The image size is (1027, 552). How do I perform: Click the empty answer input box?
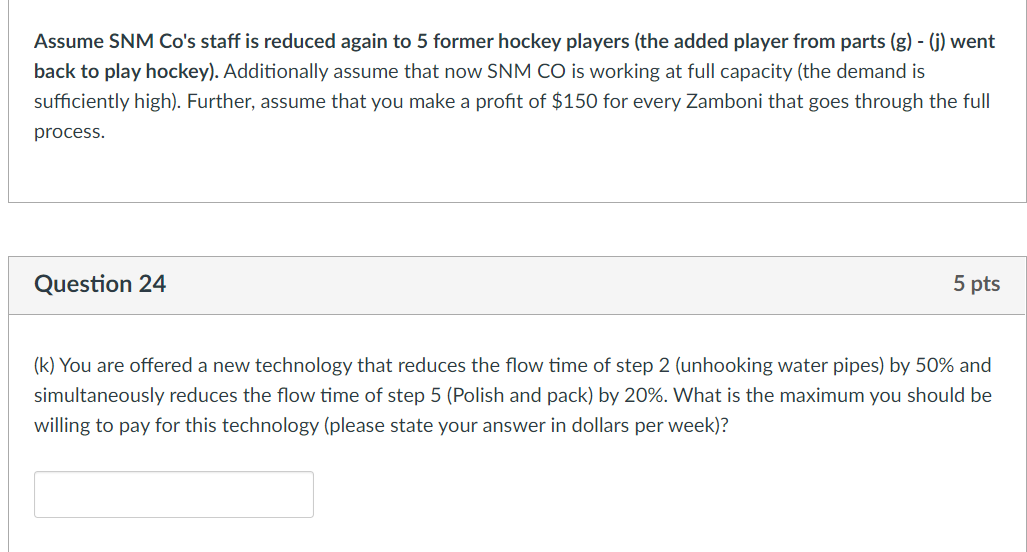174,494
